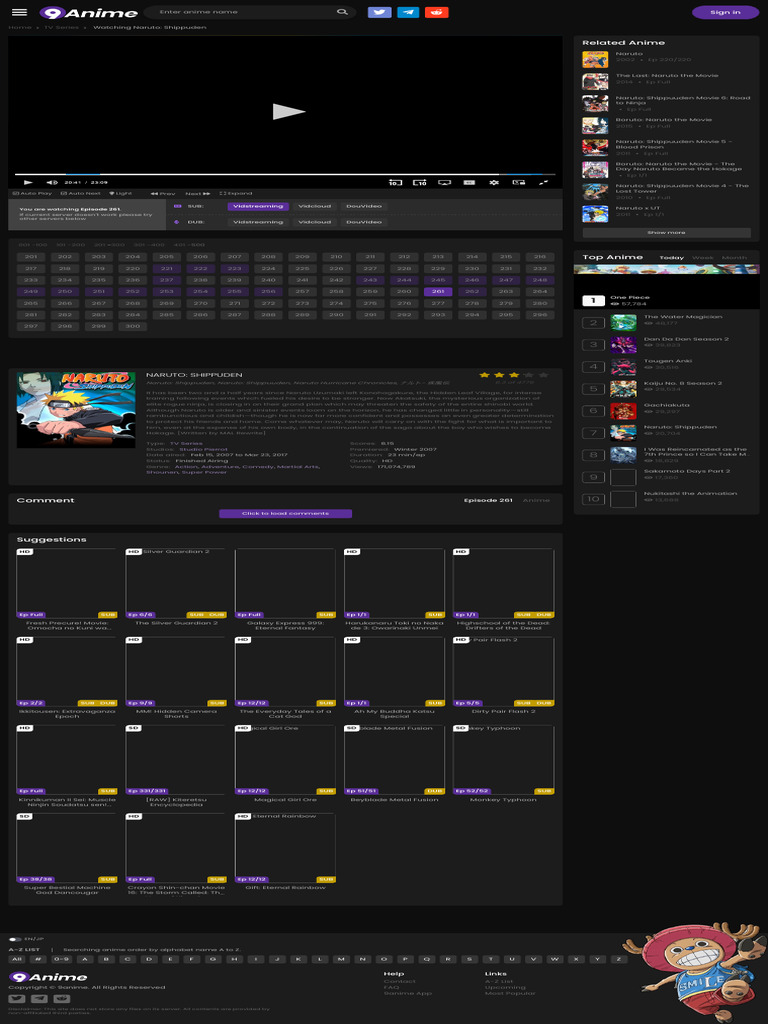Open footer Telegram icon
Viewport: 768px width, 1024px height.
point(39,999)
